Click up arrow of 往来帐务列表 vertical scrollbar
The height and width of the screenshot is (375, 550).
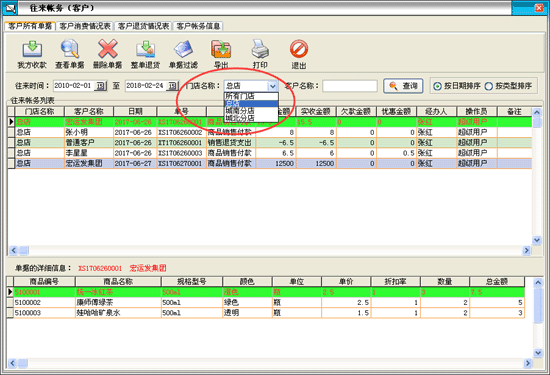pos(537,112)
